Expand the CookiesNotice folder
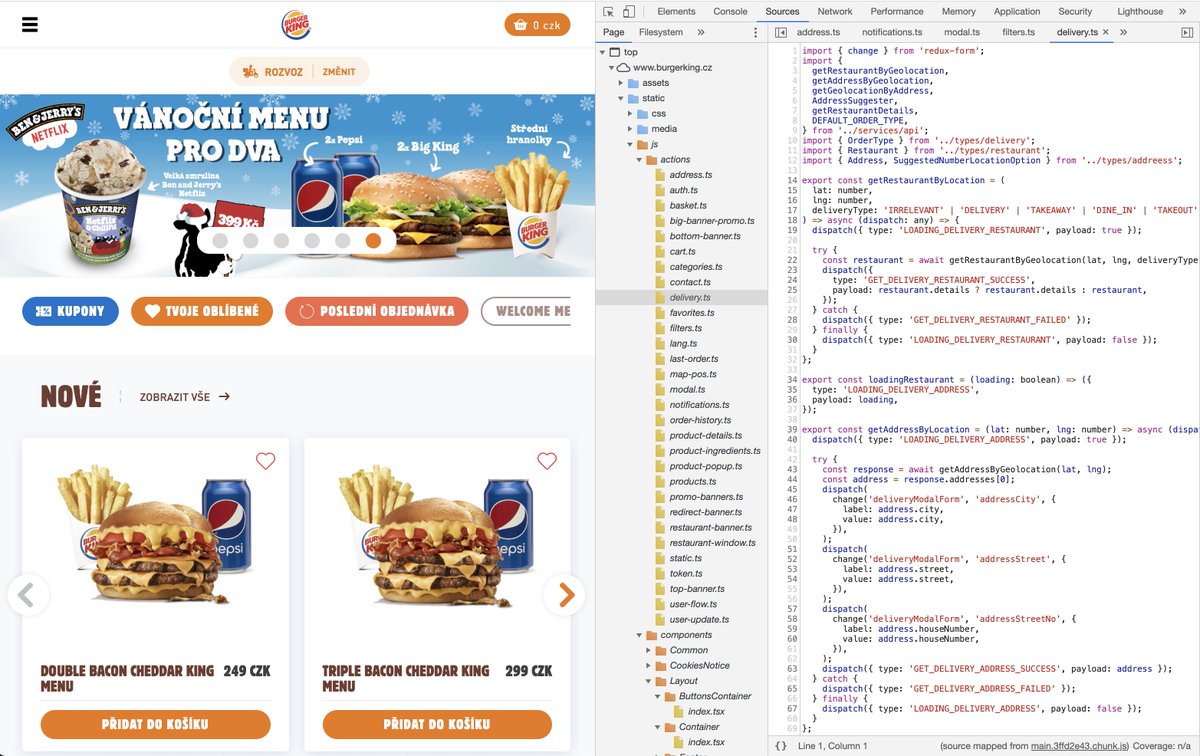 [648, 665]
